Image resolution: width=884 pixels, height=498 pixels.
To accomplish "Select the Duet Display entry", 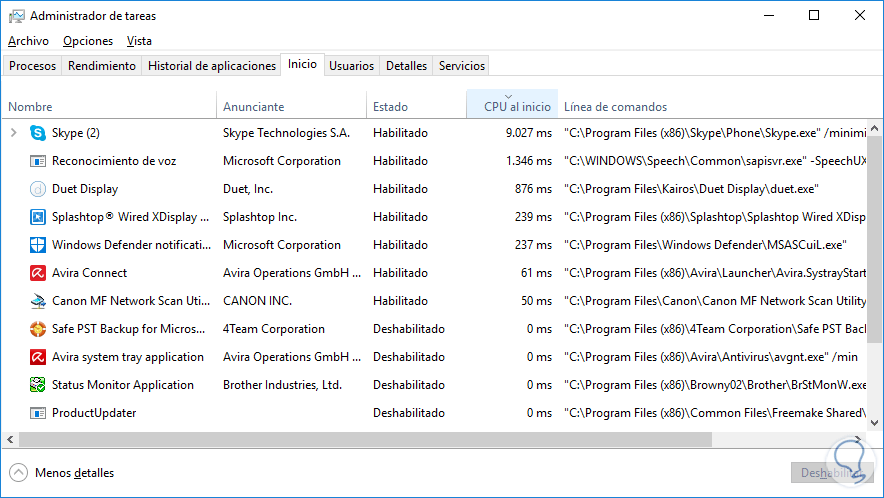I will [x=85, y=189].
